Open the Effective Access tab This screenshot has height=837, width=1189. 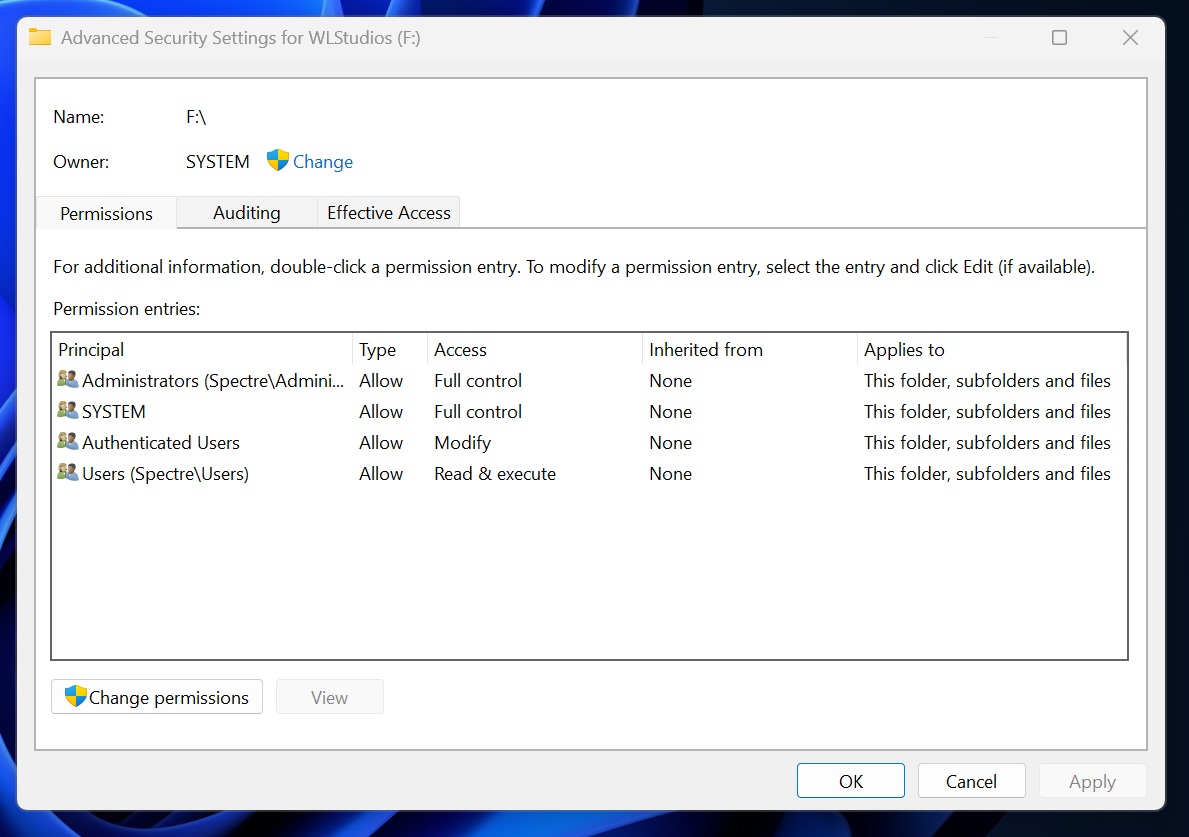pos(388,212)
